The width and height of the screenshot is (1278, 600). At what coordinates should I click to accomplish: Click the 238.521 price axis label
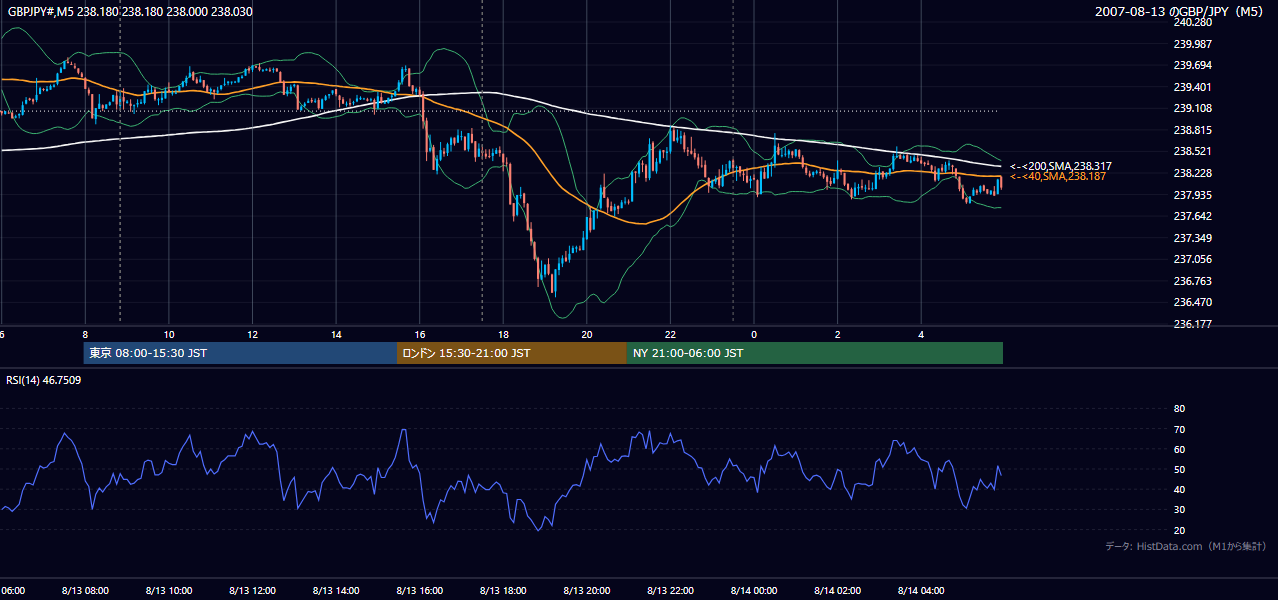[x=1192, y=151]
